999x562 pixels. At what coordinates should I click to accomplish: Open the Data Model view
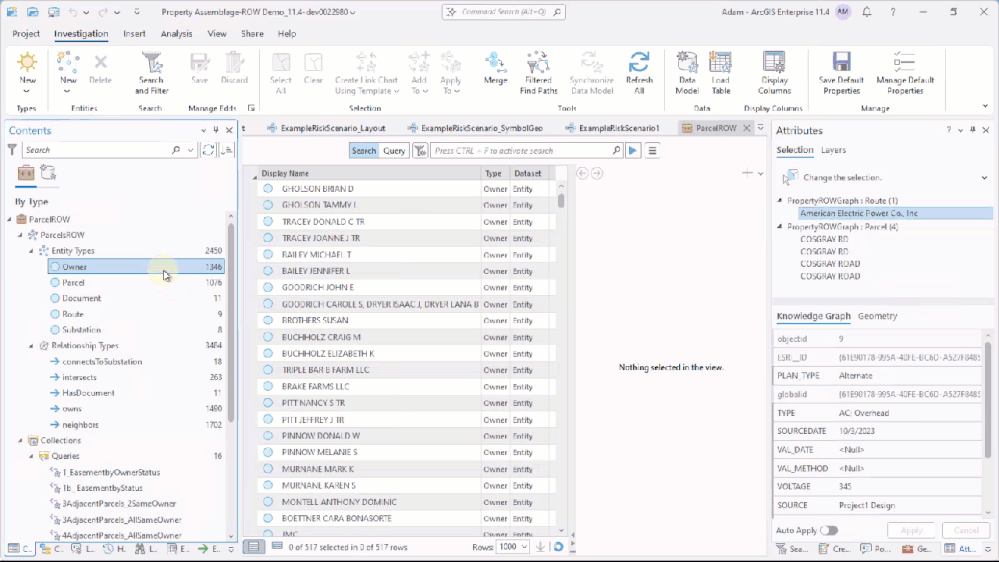click(687, 73)
